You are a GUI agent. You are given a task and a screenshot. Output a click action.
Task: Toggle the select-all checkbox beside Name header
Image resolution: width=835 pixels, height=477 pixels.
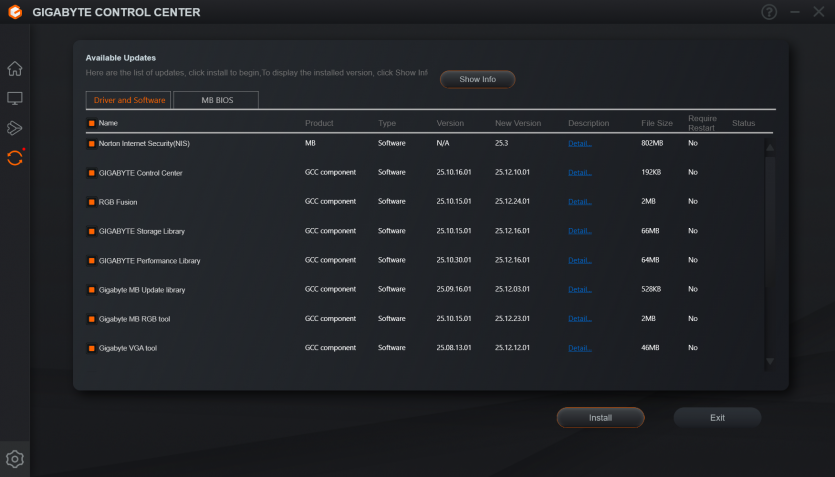(x=91, y=123)
